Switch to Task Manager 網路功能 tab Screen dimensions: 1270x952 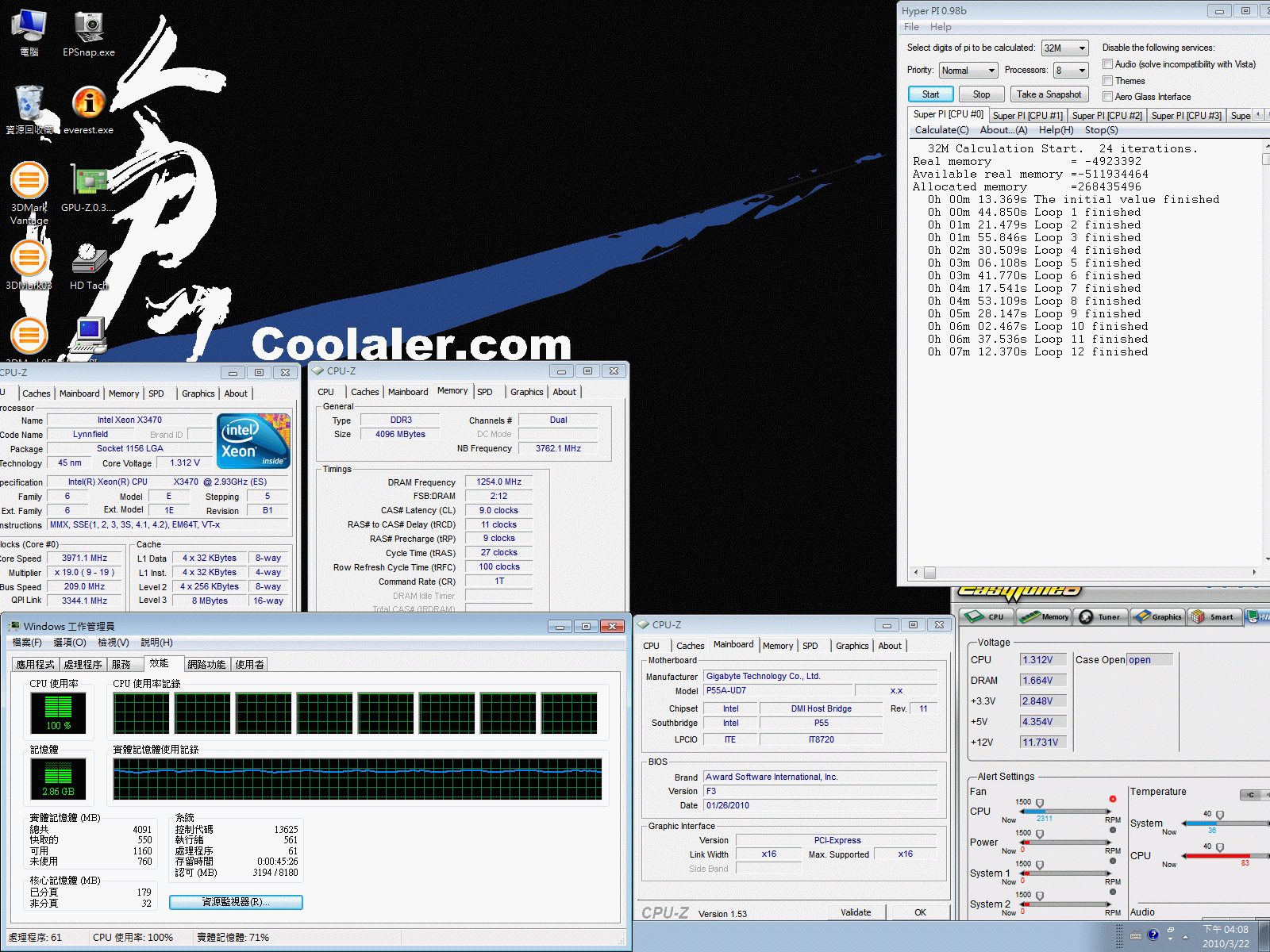click(206, 665)
